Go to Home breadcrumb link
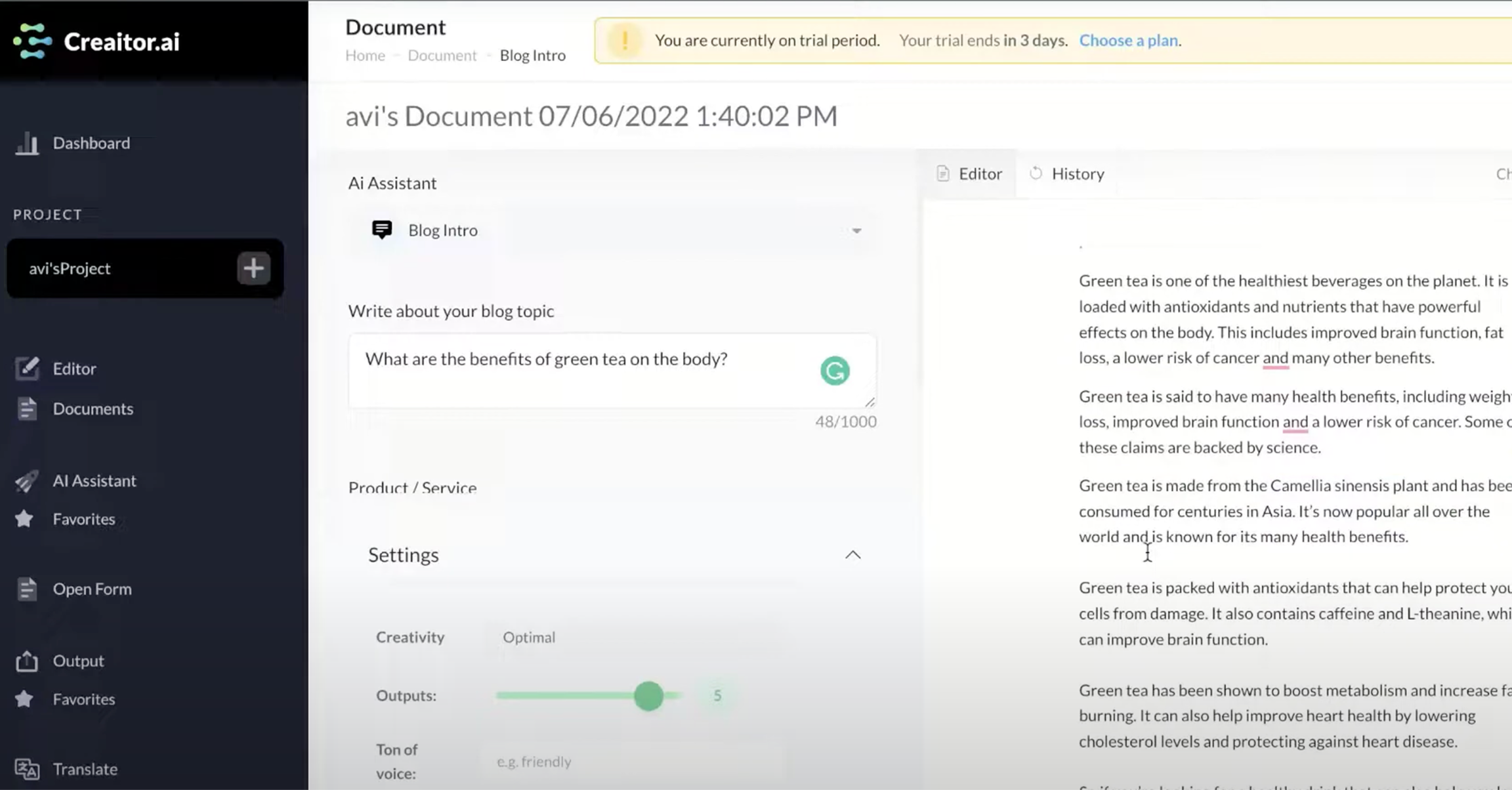The height and width of the screenshot is (790, 1512). (365, 56)
